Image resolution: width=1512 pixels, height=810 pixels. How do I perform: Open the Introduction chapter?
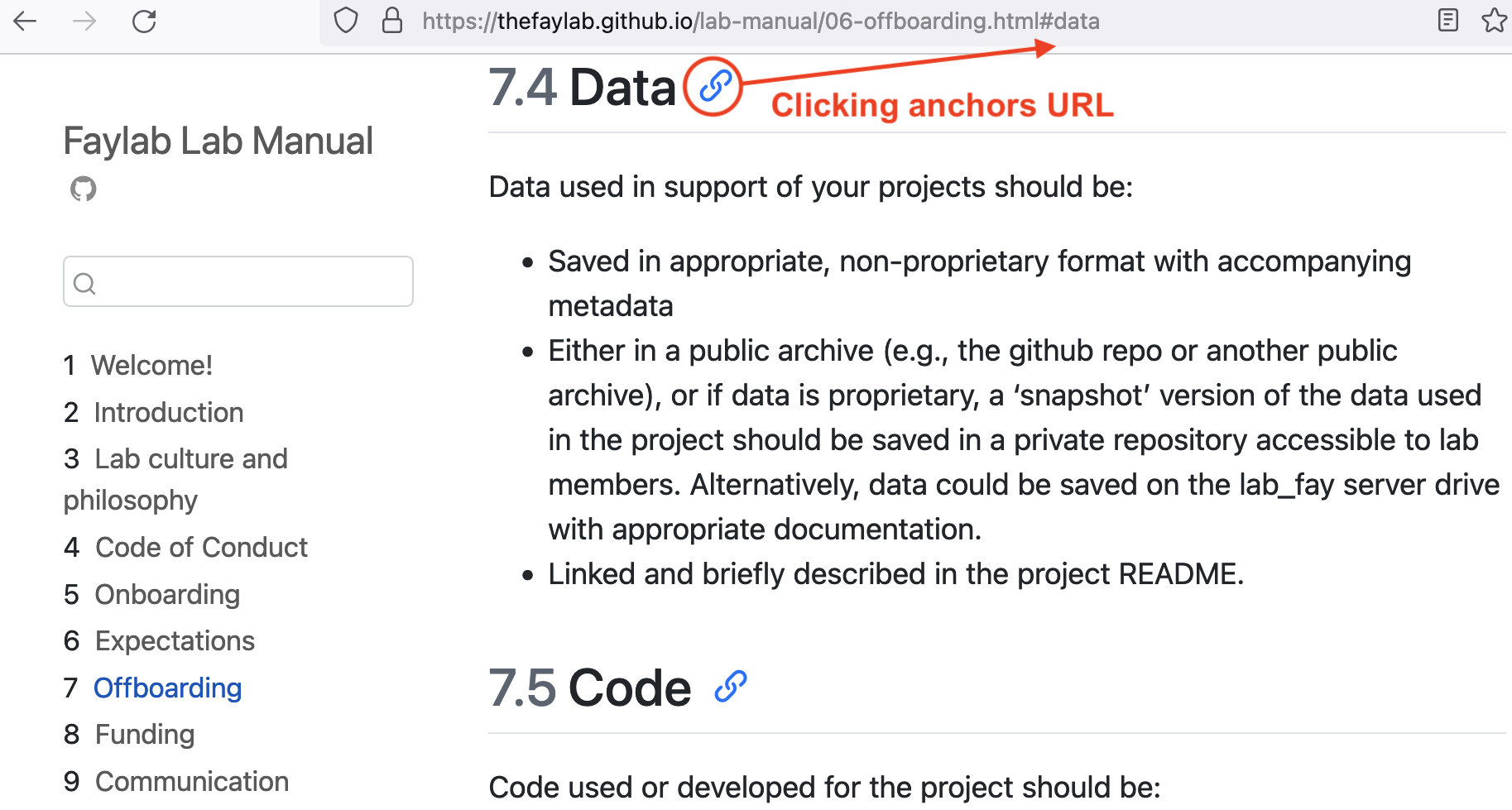pyautogui.click(x=169, y=412)
